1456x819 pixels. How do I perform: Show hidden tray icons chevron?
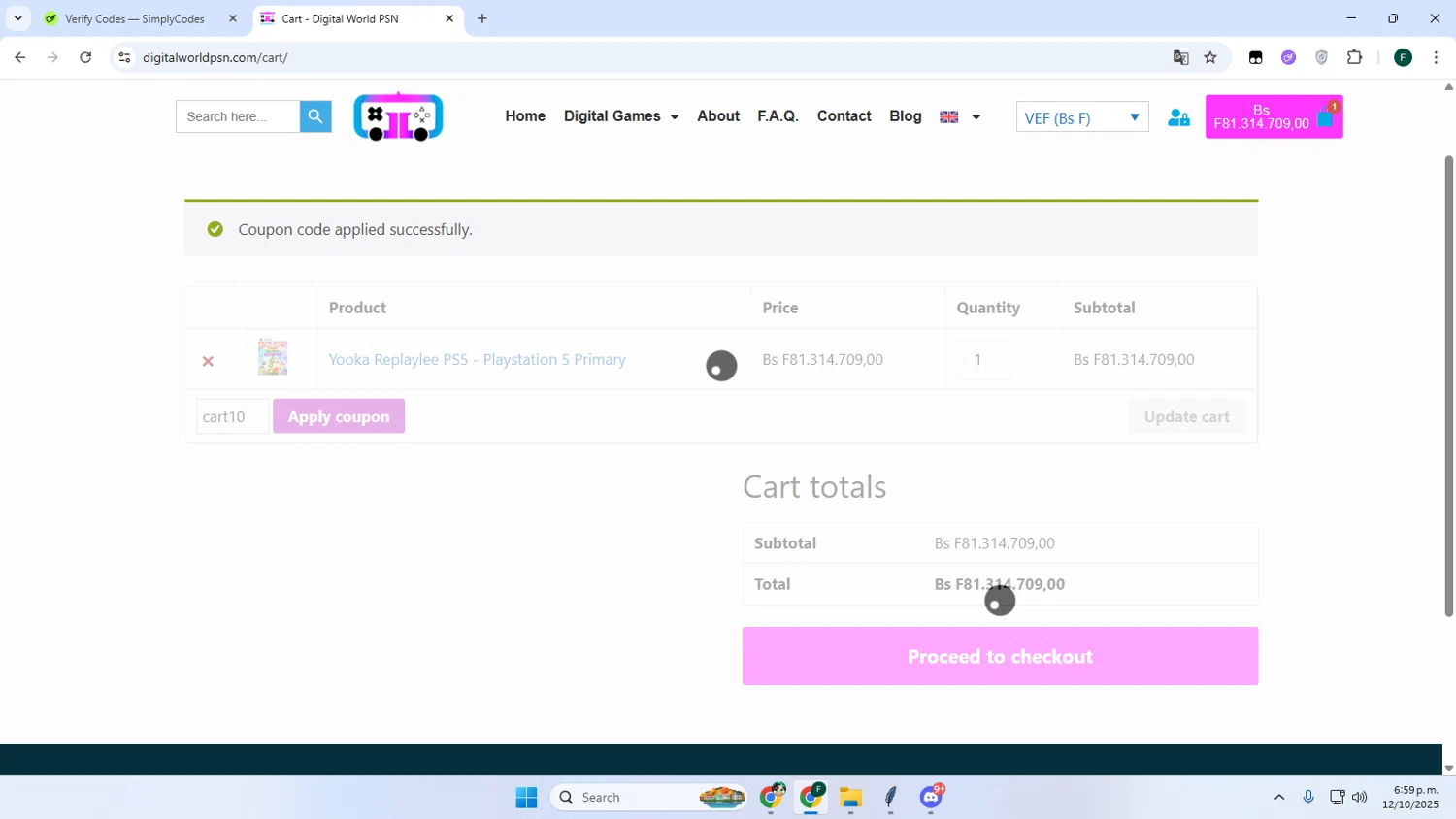pyautogui.click(x=1279, y=798)
